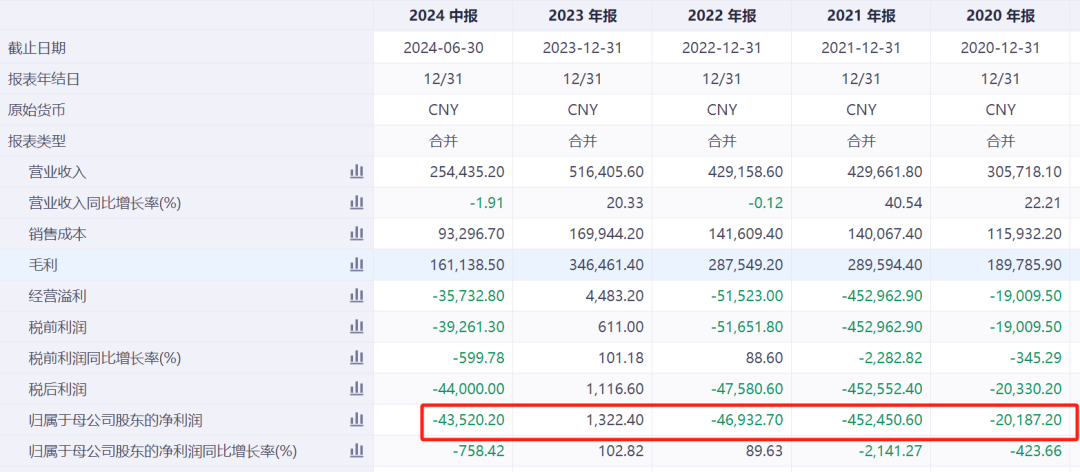Open chart icon for 毛利 row
The width and height of the screenshot is (1080, 472).
point(356,265)
